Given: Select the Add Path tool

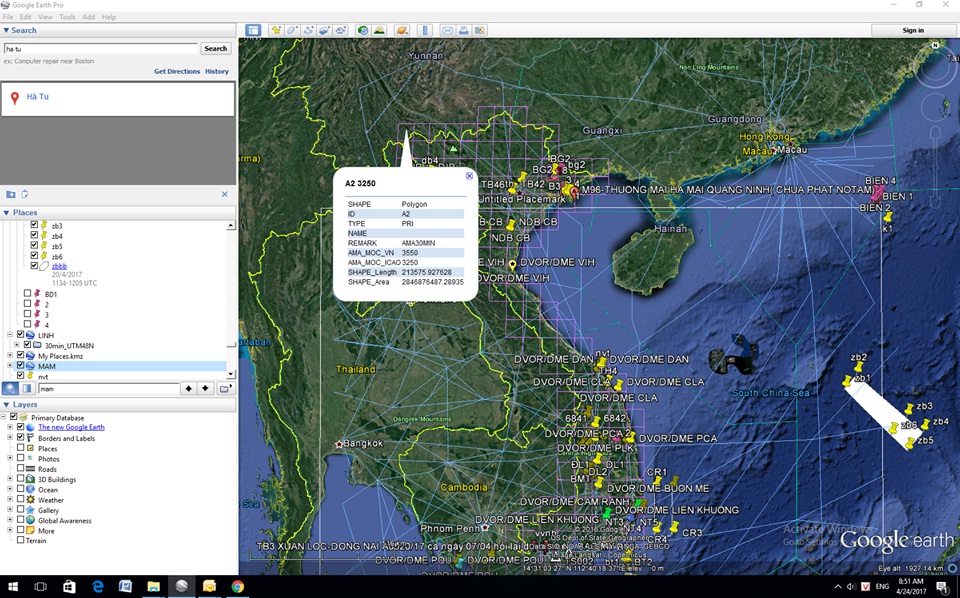Looking at the screenshot, I should pos(309,30).
